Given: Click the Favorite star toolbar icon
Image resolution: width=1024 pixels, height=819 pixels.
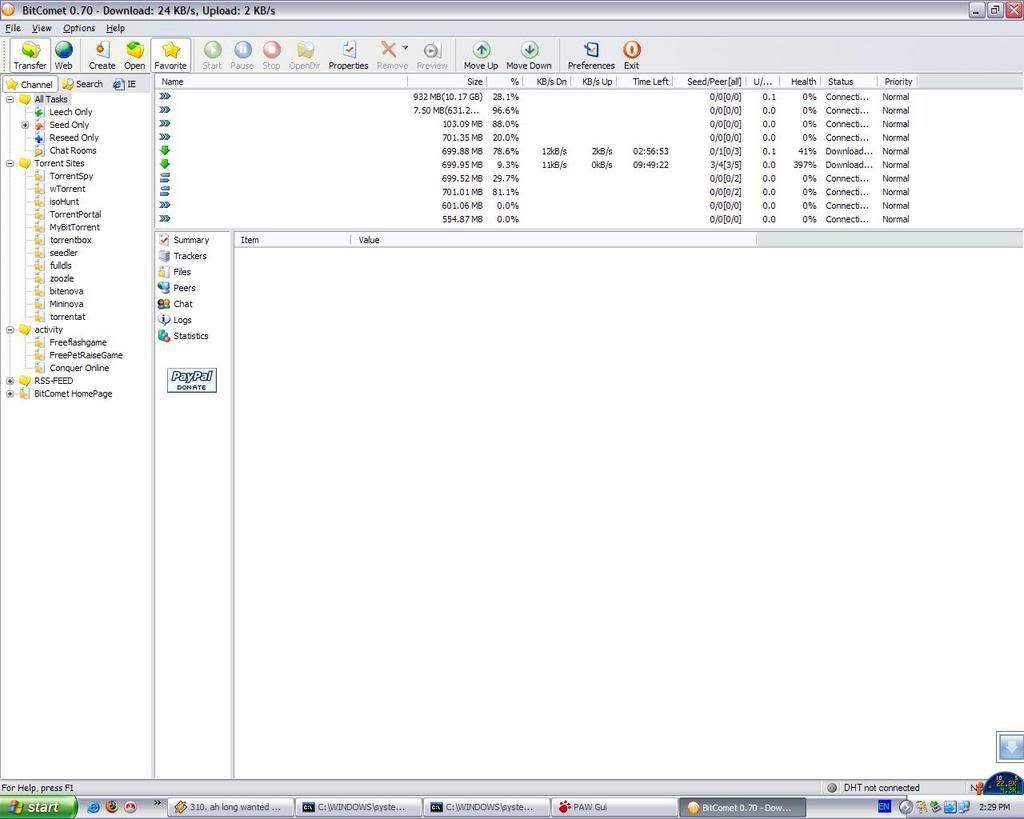Looking at the screenshot, I should [171, 50].
